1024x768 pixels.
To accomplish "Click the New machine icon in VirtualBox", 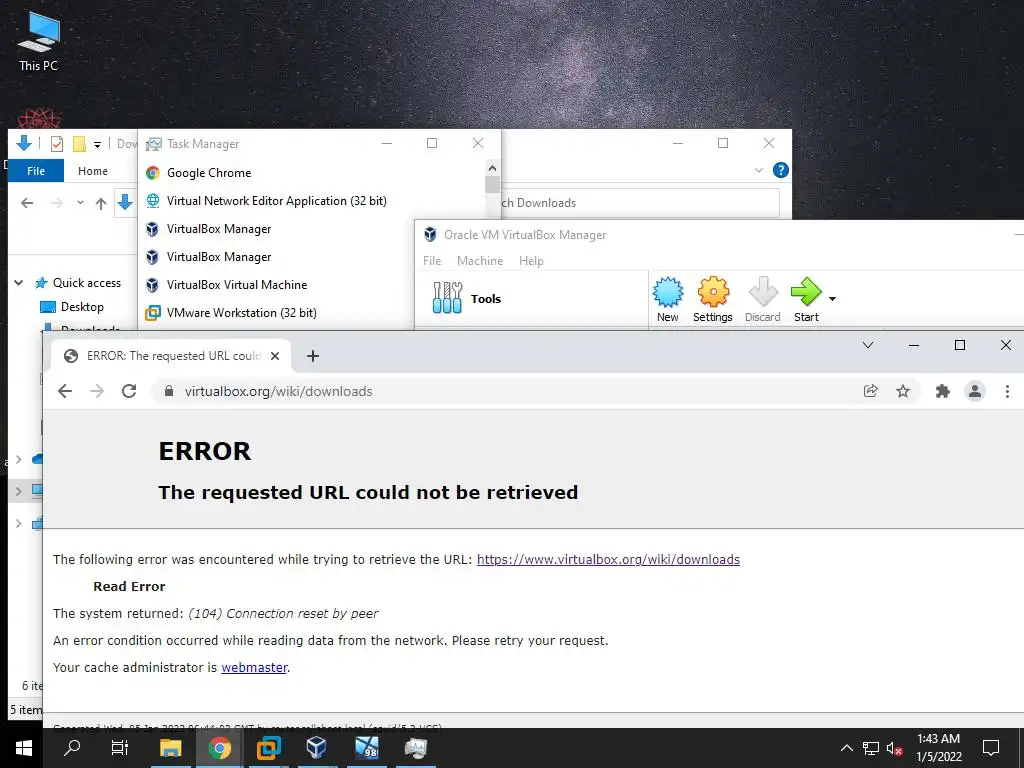I will [x=667, y=300].
